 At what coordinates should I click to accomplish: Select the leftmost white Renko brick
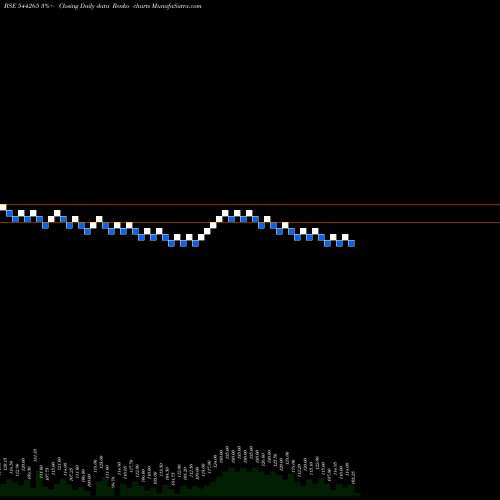(x=3, y=207)
